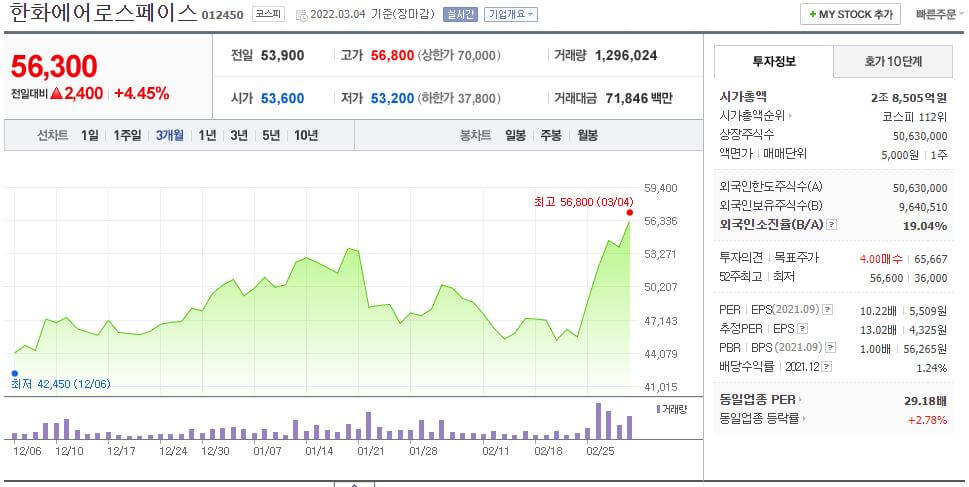The image size is (969, 487).
Task: Show the 월봉 candlestick chart
Action: 587,135
